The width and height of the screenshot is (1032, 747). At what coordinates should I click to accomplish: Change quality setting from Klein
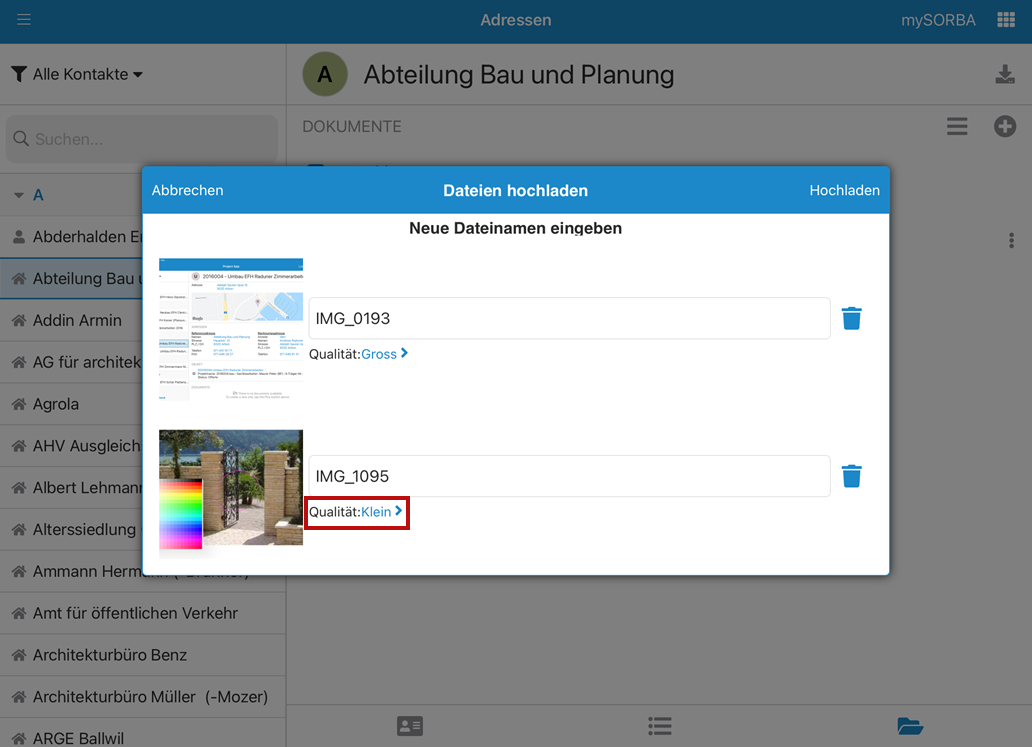[x=381, y=512]
